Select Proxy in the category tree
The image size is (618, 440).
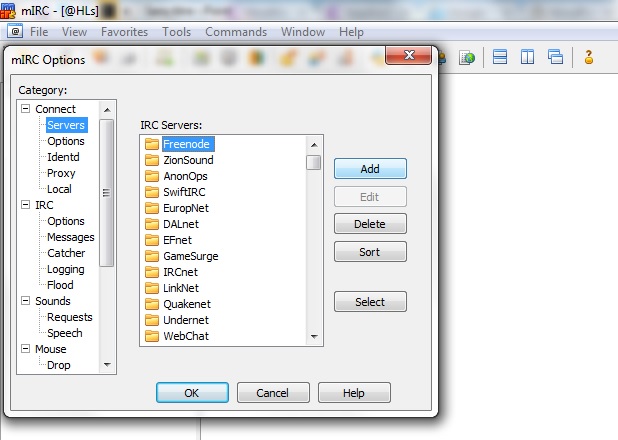[61, 173]
